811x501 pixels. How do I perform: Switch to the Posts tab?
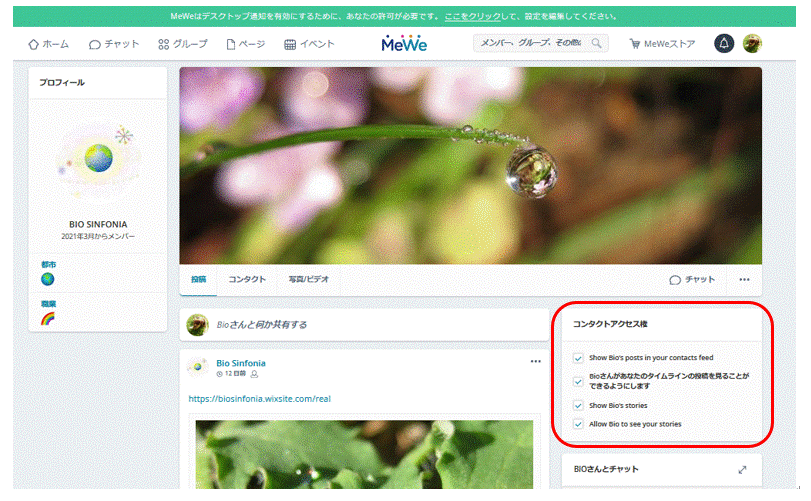point(199,279)
